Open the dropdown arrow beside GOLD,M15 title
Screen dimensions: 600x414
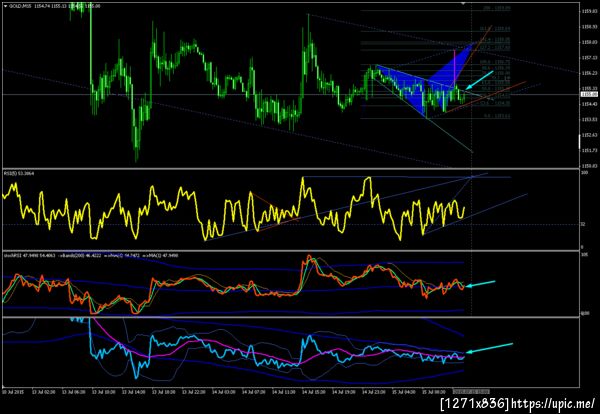point(5,6)
